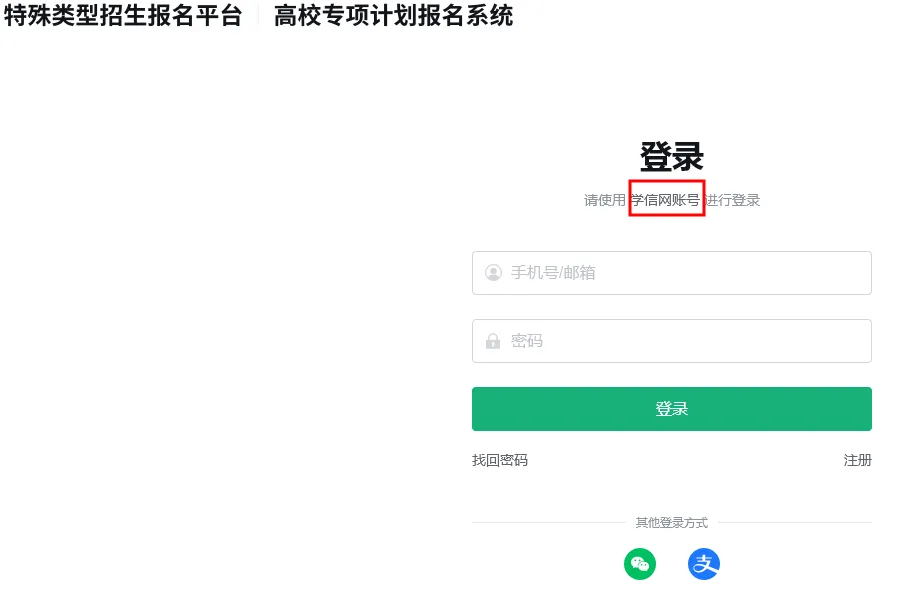Focus the 手机号/邮箱 input field

672,273
